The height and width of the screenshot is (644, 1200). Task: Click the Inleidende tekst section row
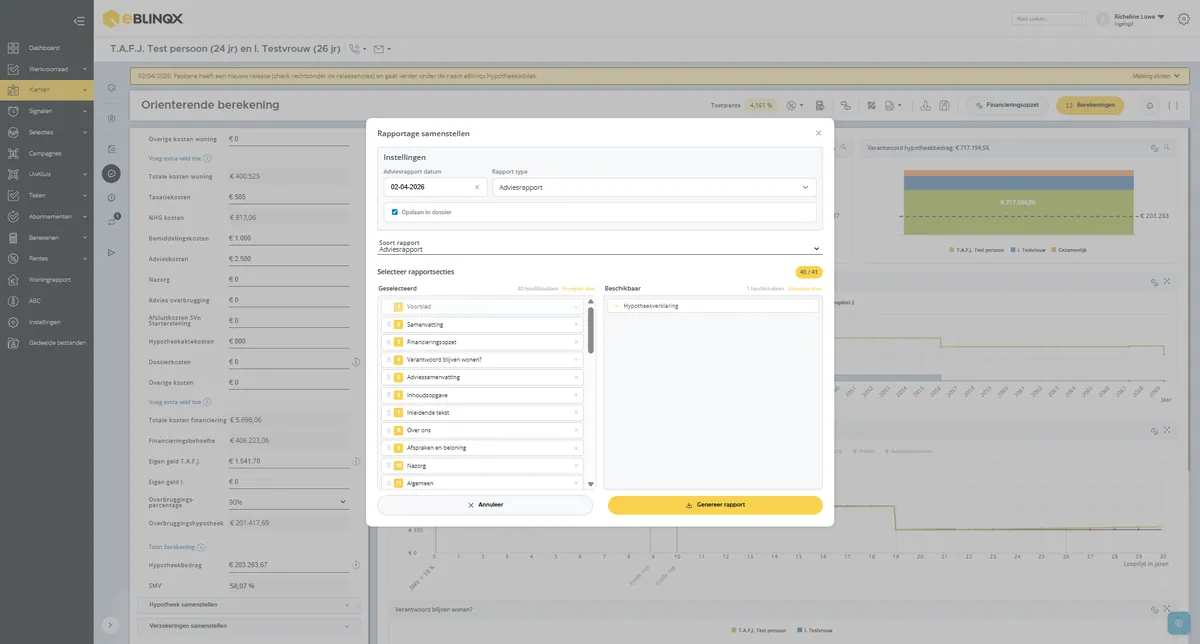pos(482,412)
